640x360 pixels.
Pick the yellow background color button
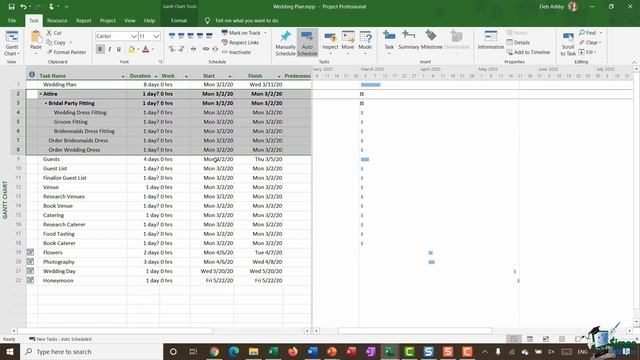click(131, 49)
